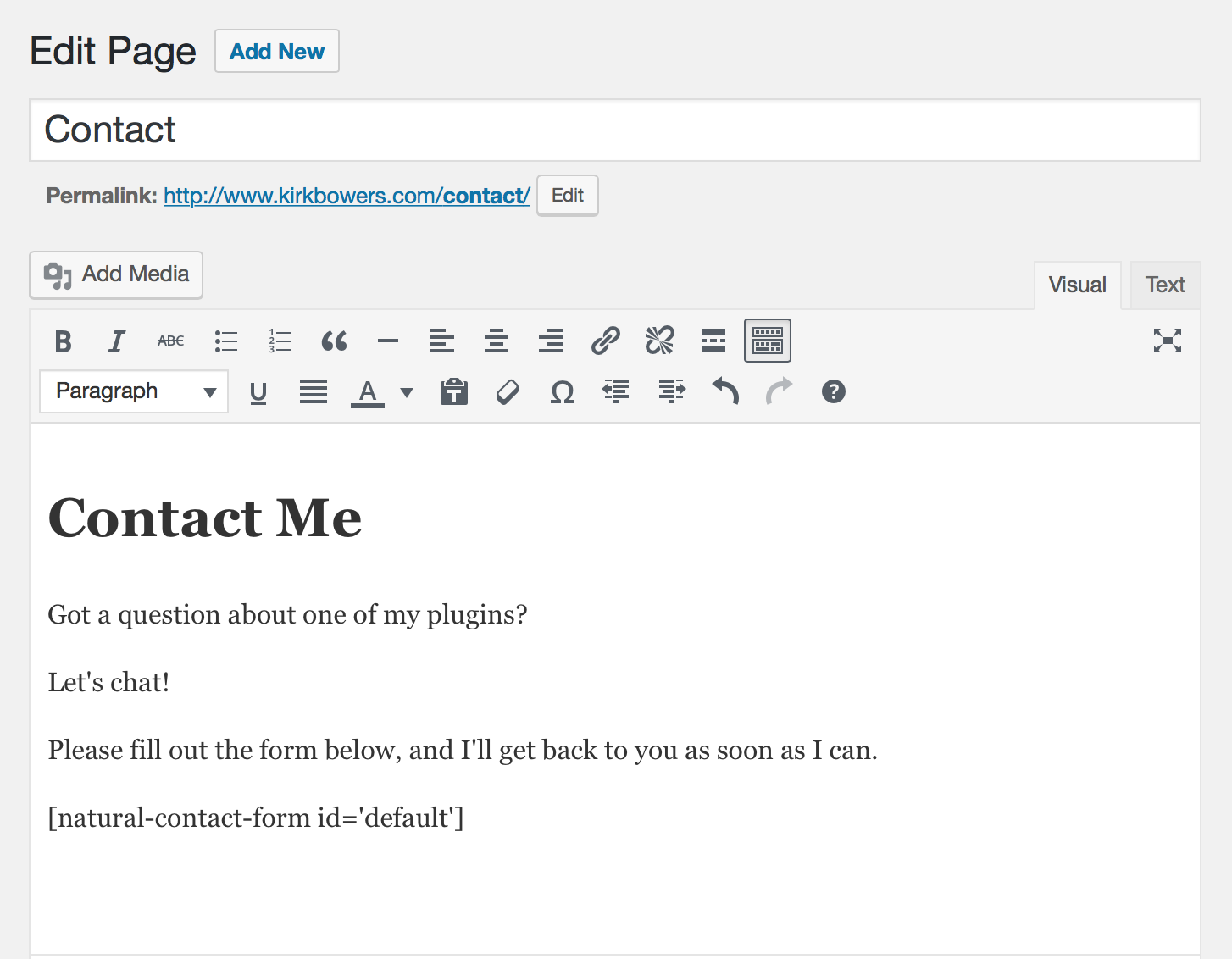1232x959 pixels.
Task: Toggle the toolbar kitchen sink
Action: point(768,341)
